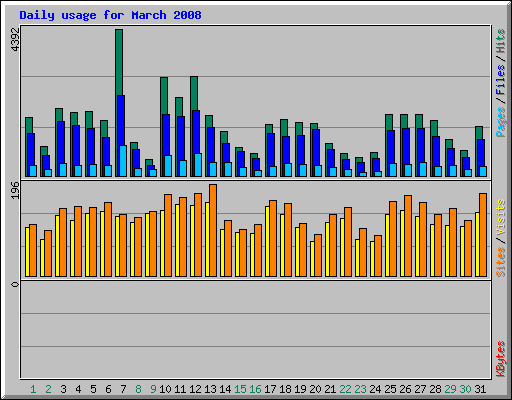Click day label 21 on the x-axis
Screen dimensions: 512x400
(x=330, y=389)
